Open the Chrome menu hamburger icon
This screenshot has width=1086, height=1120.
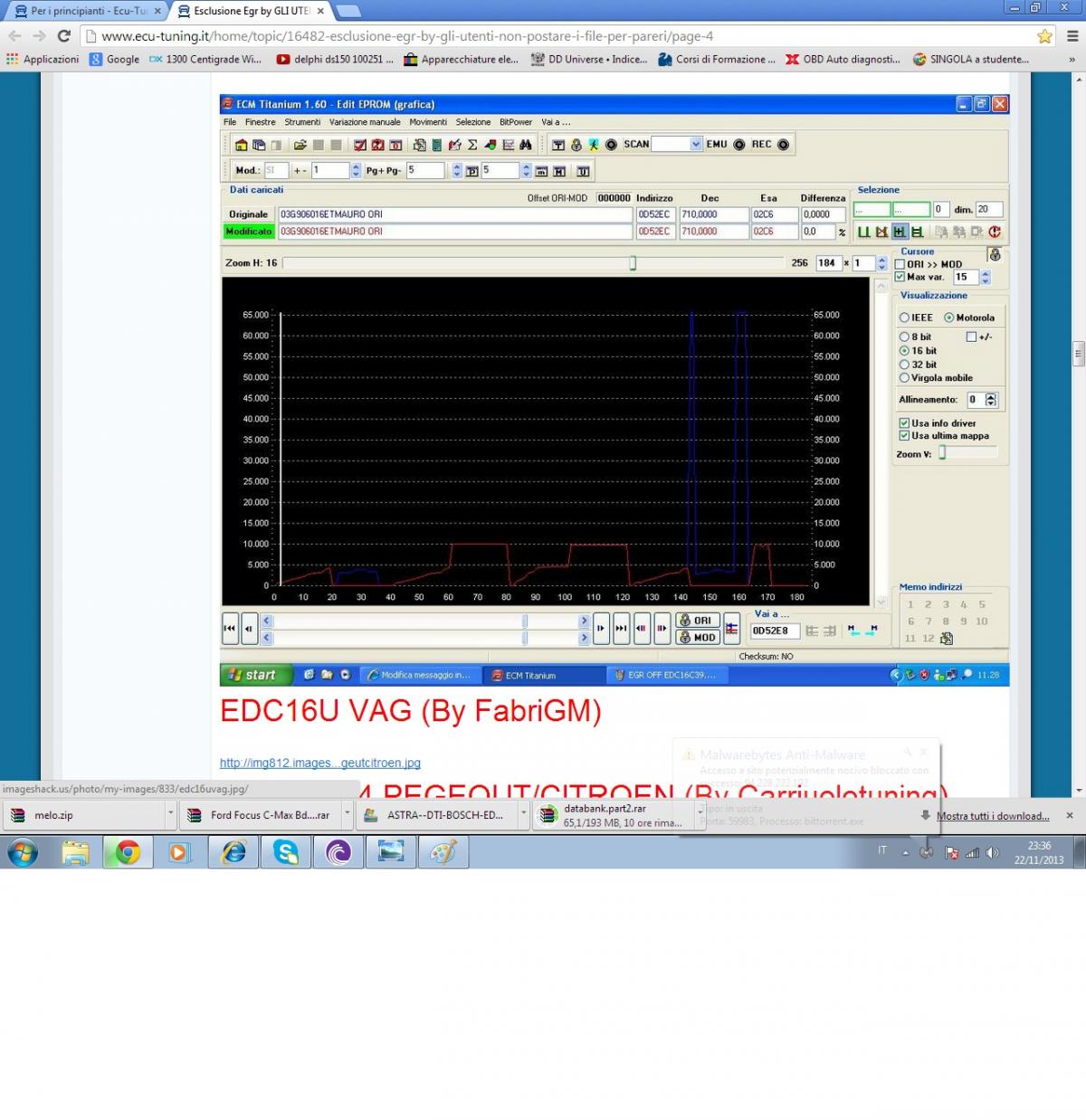coord(1073,36)
